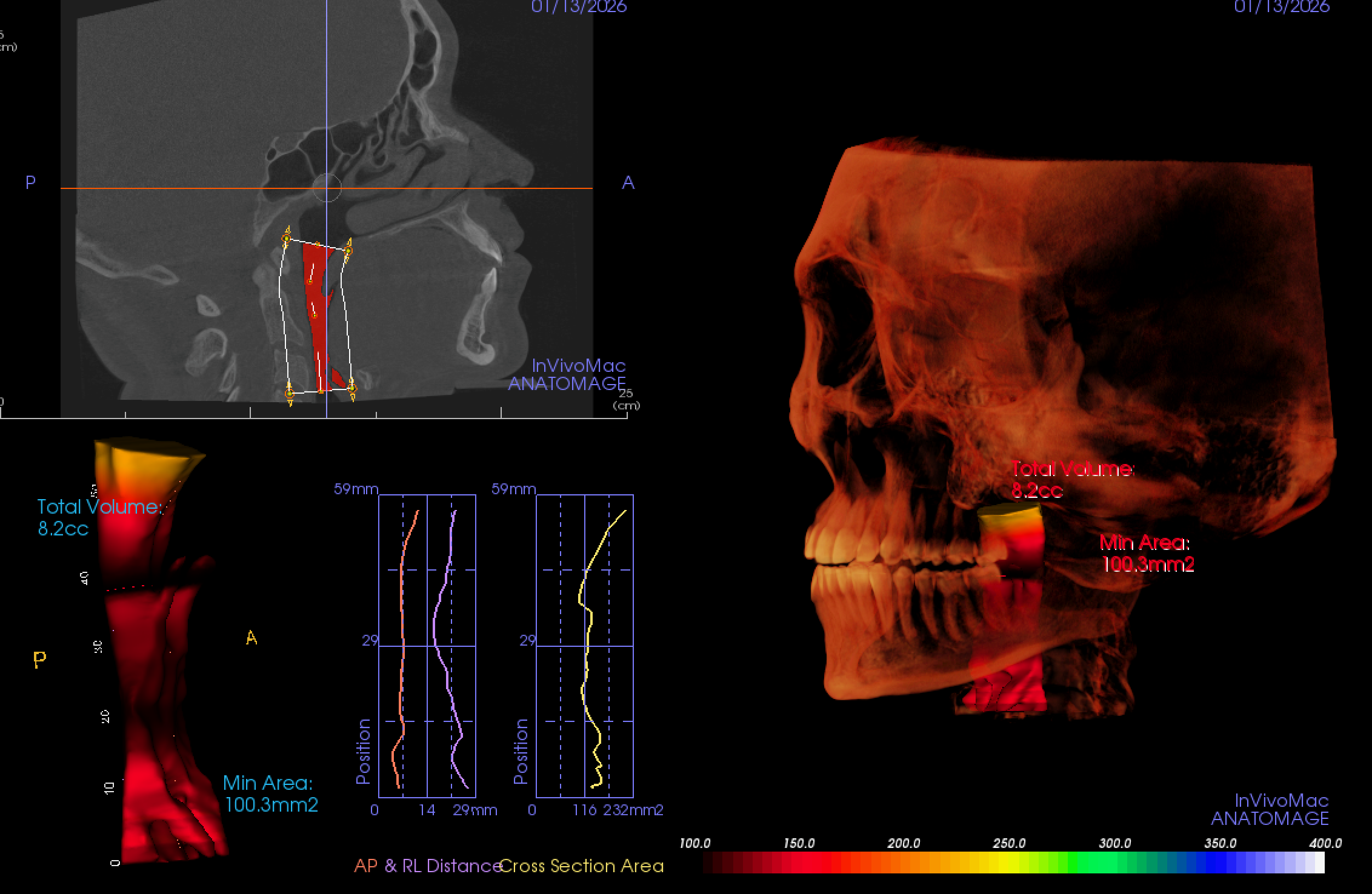This screenshot has height=894, width=1372.
Task: Click the crosshair center circle in sagittal view
Action: 327,188
